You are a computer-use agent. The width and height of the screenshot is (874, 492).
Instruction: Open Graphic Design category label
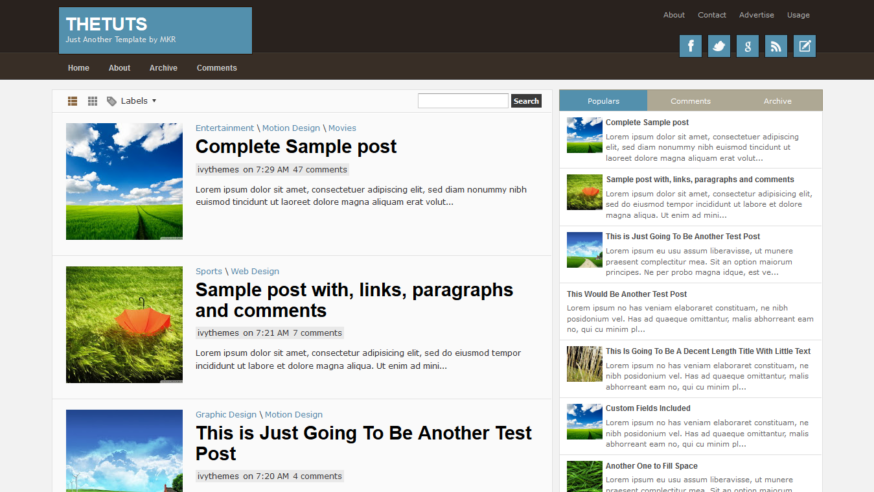pyautogui.click(x=226, y=415)
